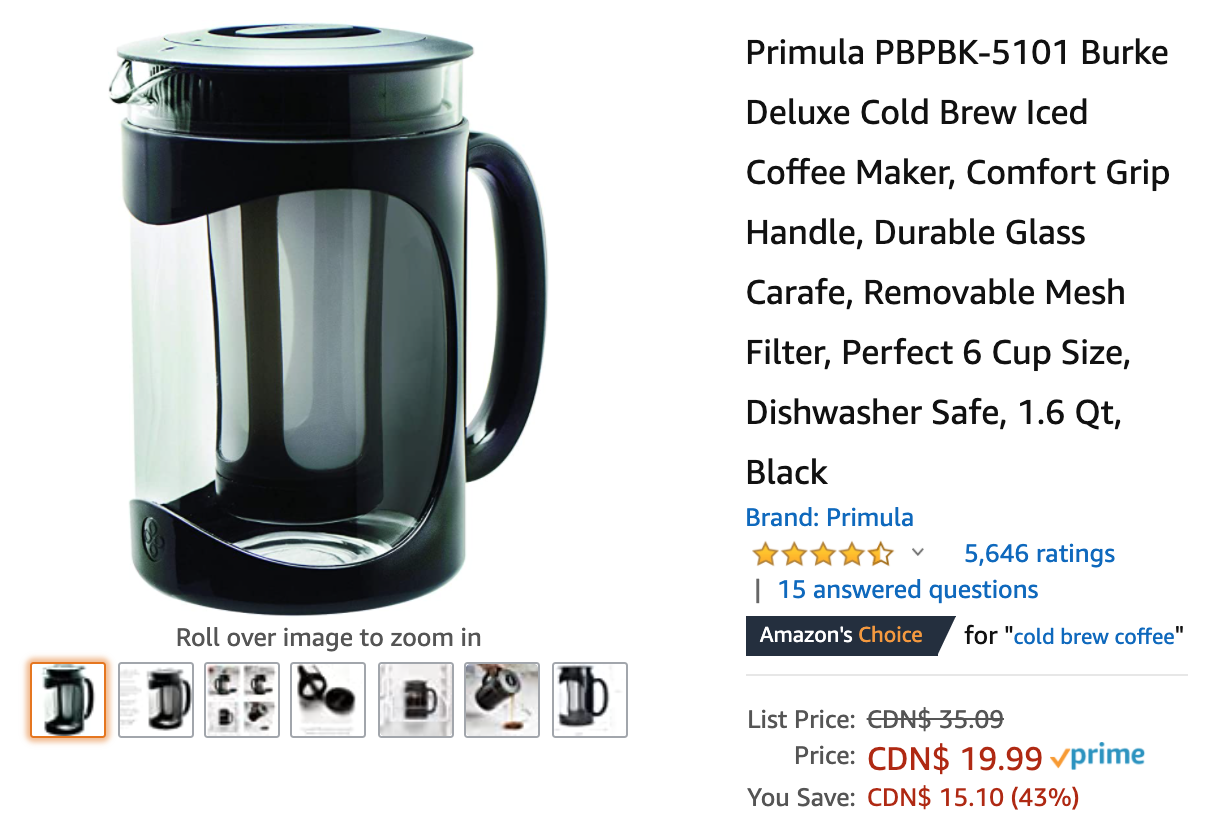The height and width of the screenshot is (830, 1210).
Task: Click the Amazon's Choice badge
Action: pyautogui.click(x=845, y=635)
